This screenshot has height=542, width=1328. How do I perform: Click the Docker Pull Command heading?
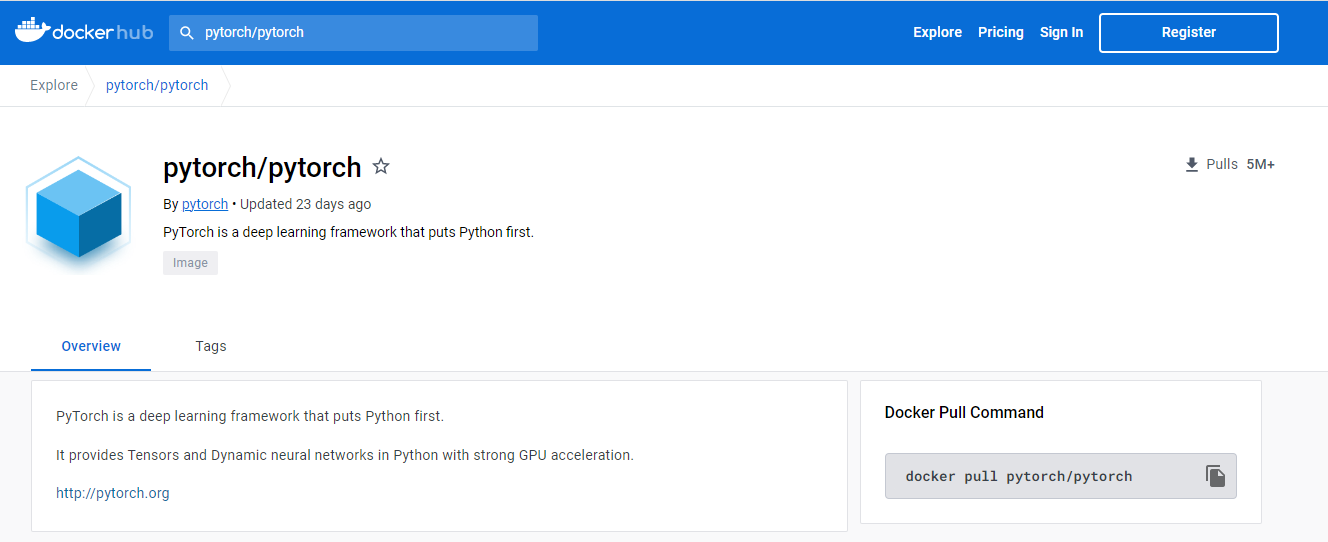point(964,412)
